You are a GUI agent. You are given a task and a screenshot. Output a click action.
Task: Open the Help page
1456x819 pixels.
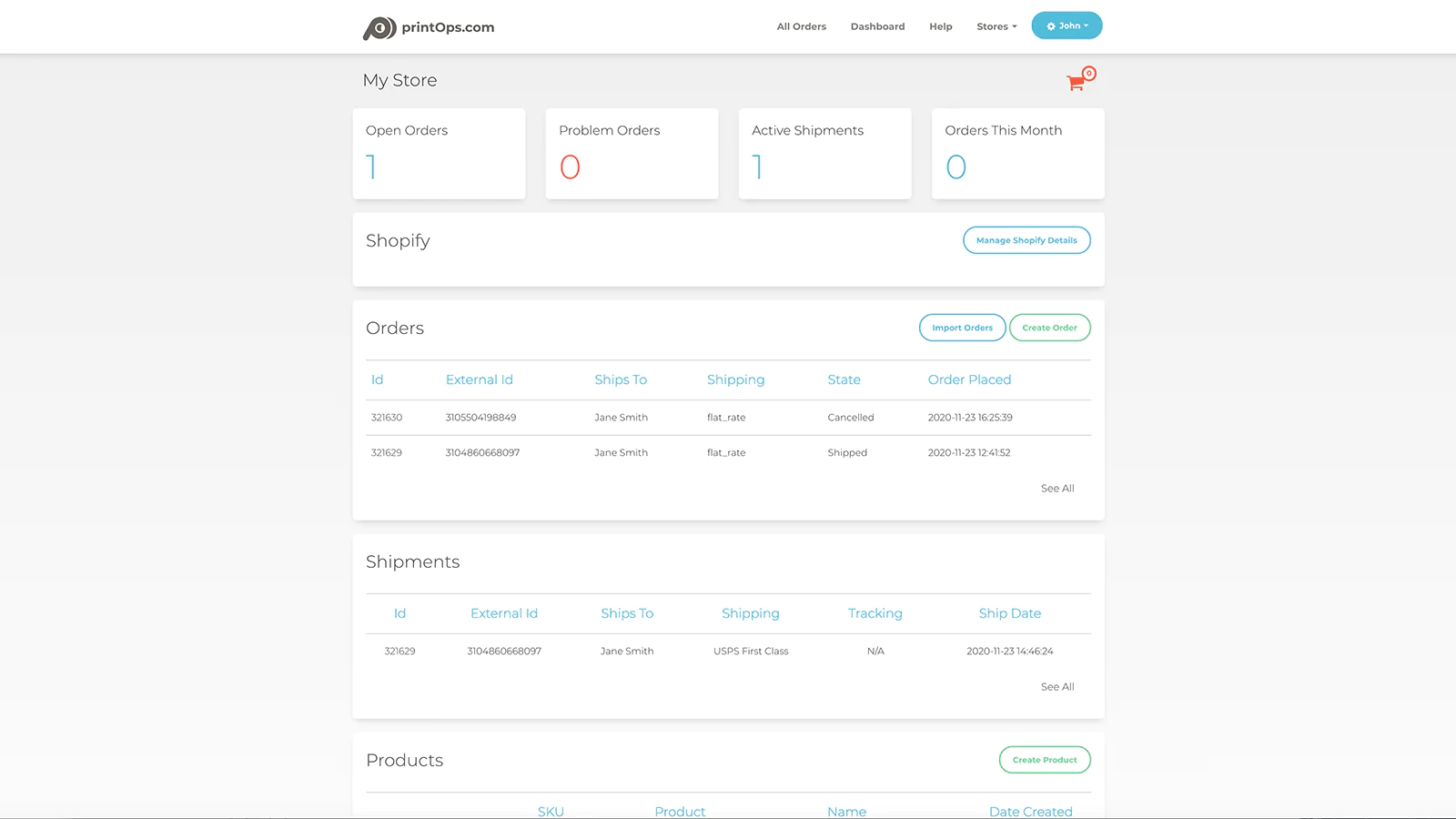[x=940, y=26]
